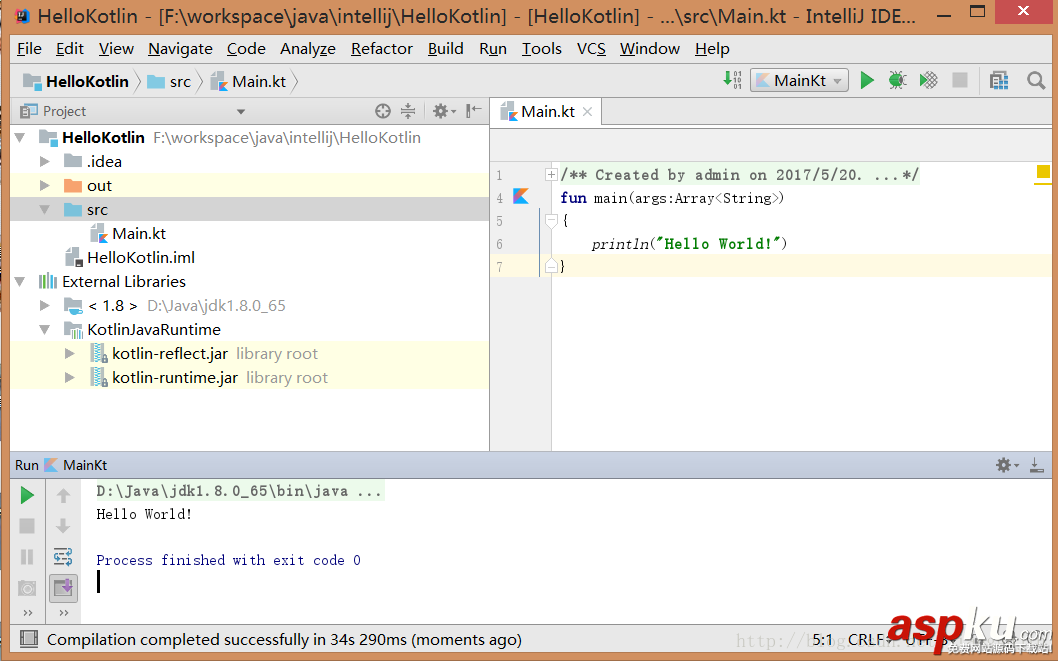Start debugging with the bug icon

click(897, 80)
